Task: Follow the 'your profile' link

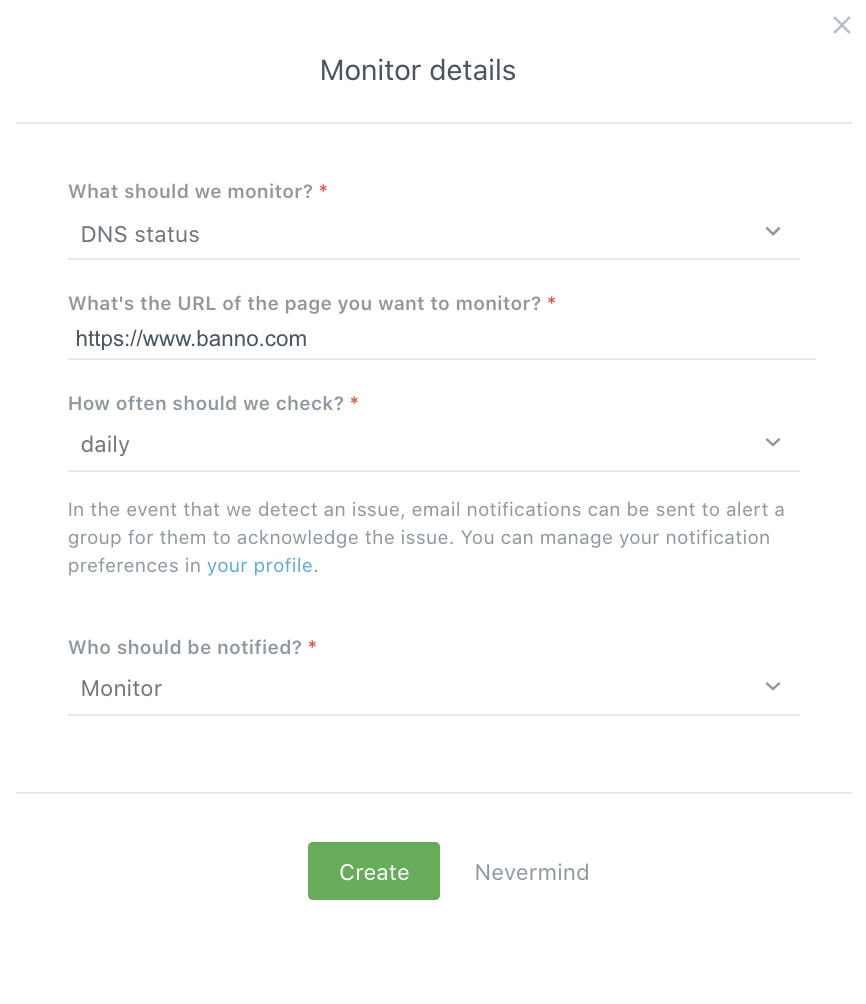Action: [260, 566]
